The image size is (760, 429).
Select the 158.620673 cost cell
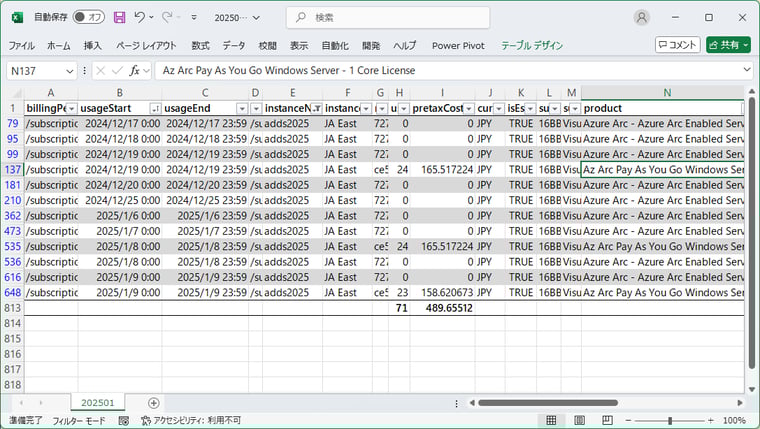tap(443, 293)
